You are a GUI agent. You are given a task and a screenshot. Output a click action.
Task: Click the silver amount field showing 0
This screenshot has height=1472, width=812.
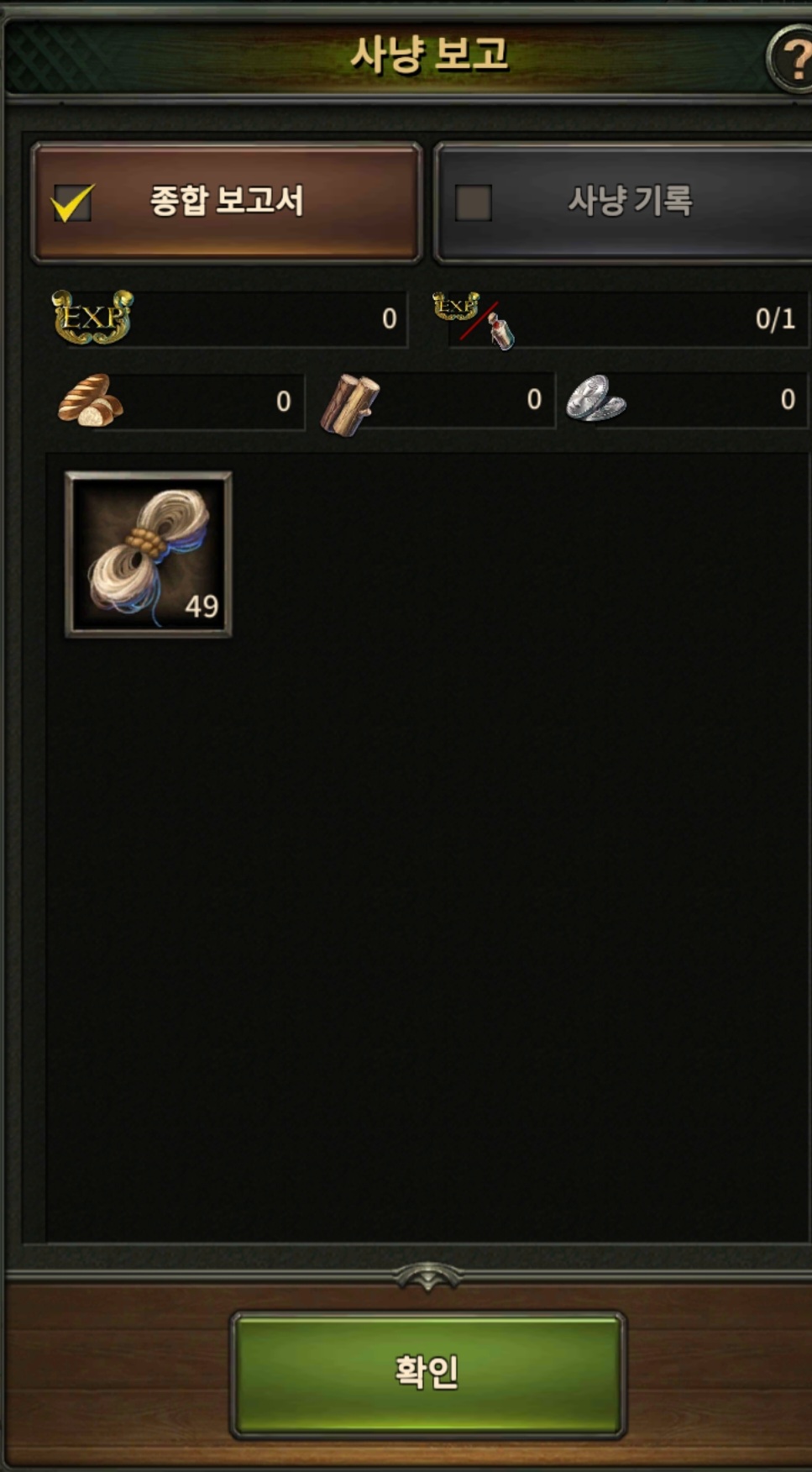pos(712,400)
